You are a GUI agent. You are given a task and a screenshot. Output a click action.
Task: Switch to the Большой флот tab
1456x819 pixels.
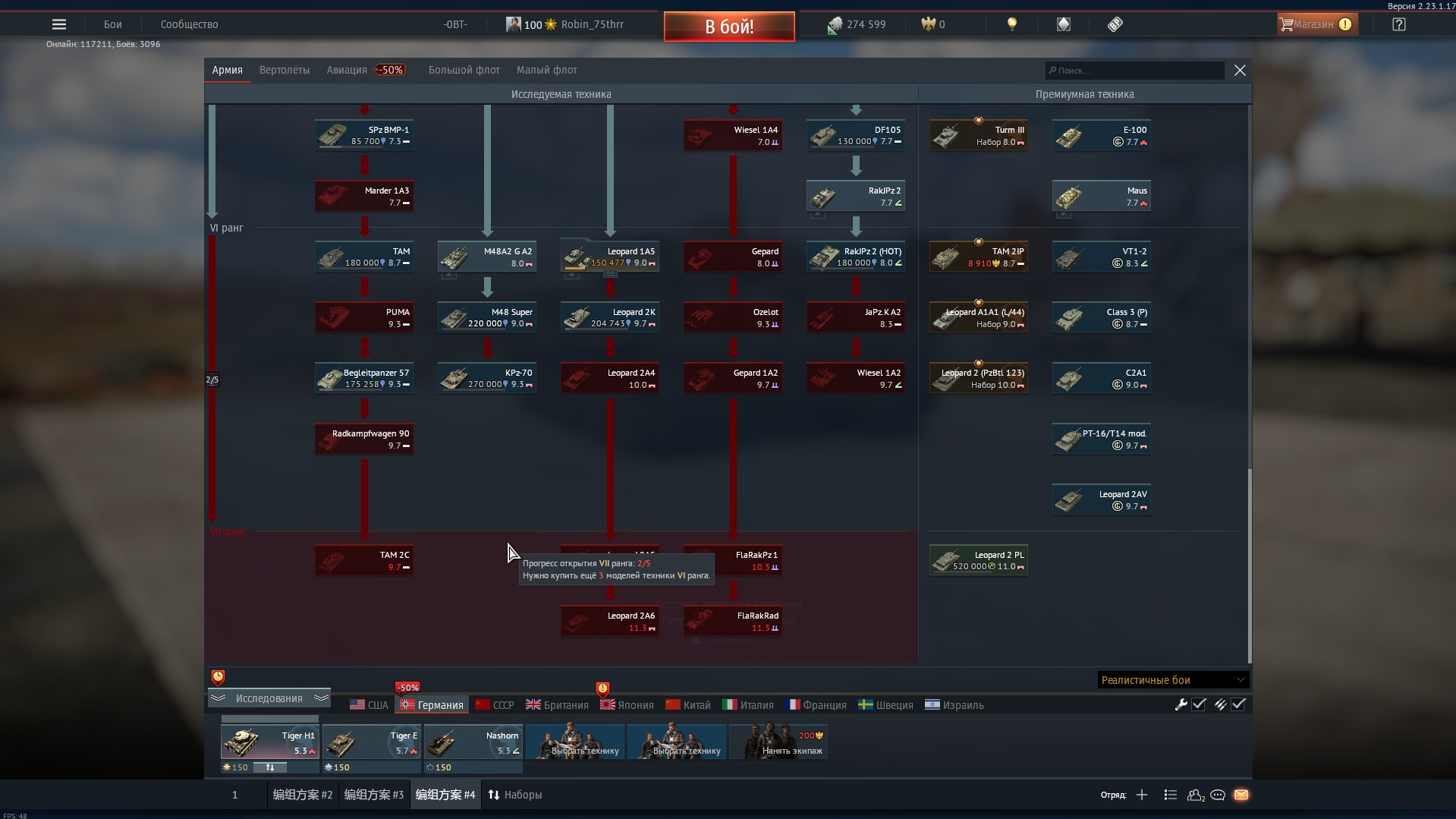pyautogui.click(x=464, y=70)
